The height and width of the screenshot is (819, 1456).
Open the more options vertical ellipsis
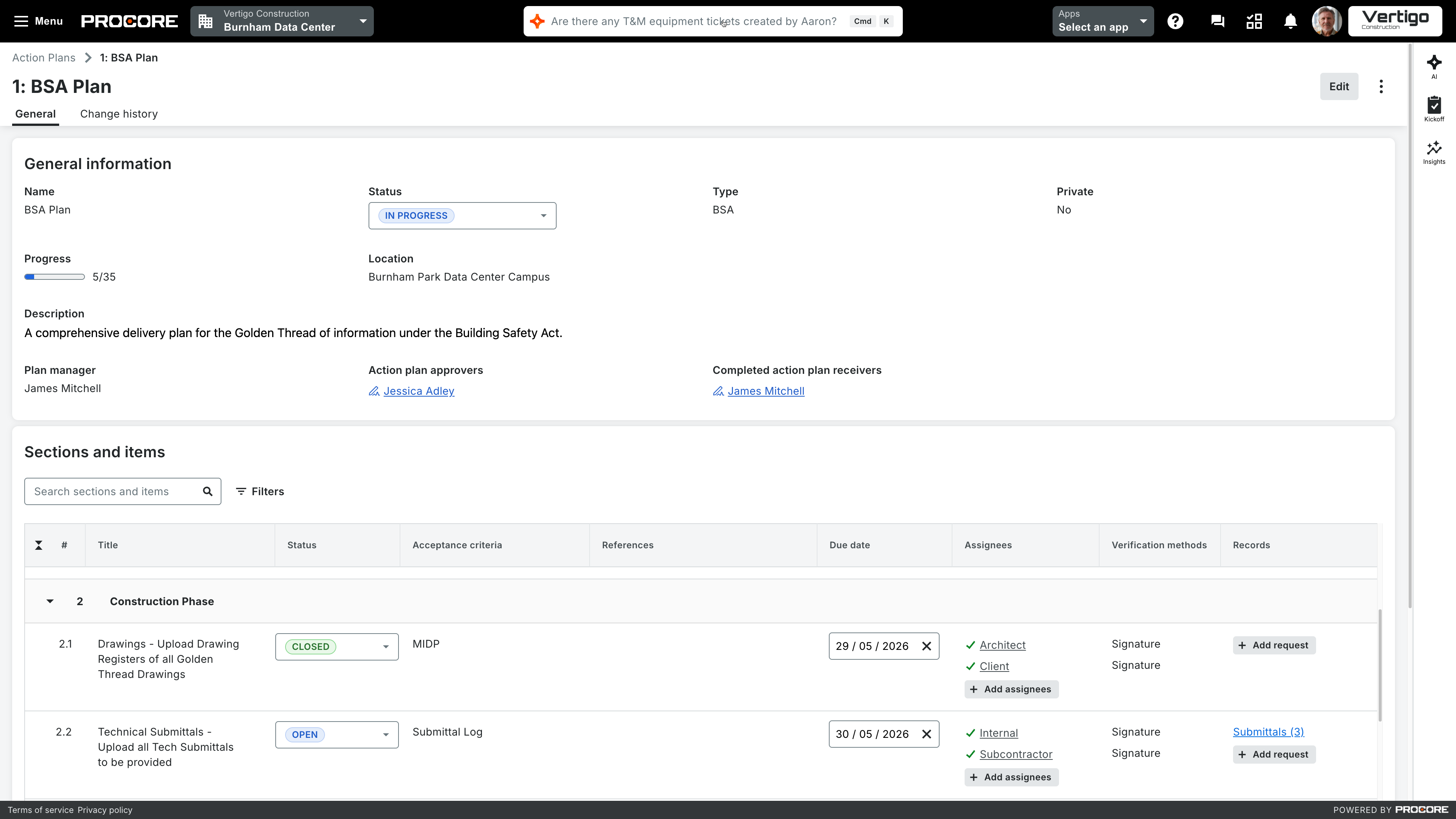tap(1381, 86)
